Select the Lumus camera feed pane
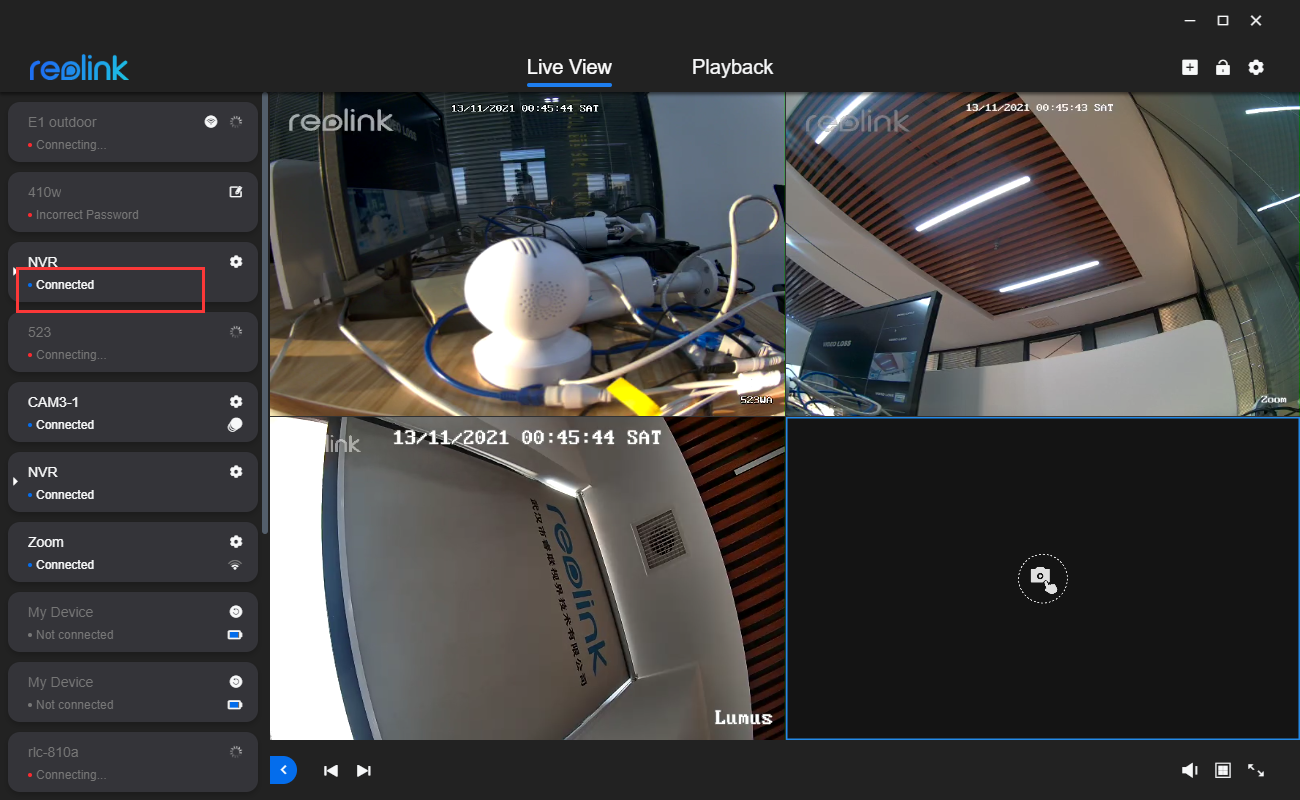1300x800 pixels. (x=527, y=578)
